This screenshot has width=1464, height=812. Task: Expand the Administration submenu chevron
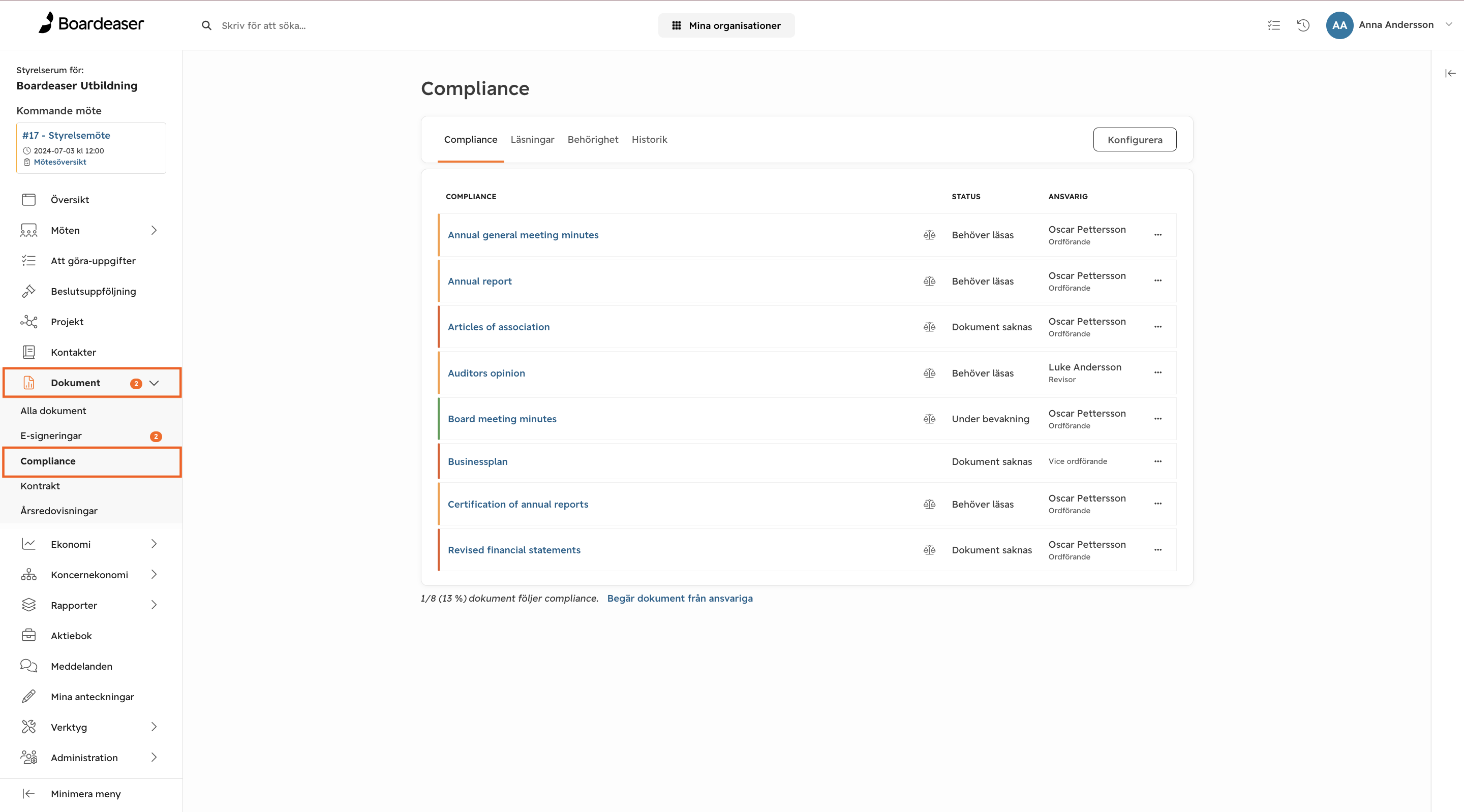[x=154, y=758]
